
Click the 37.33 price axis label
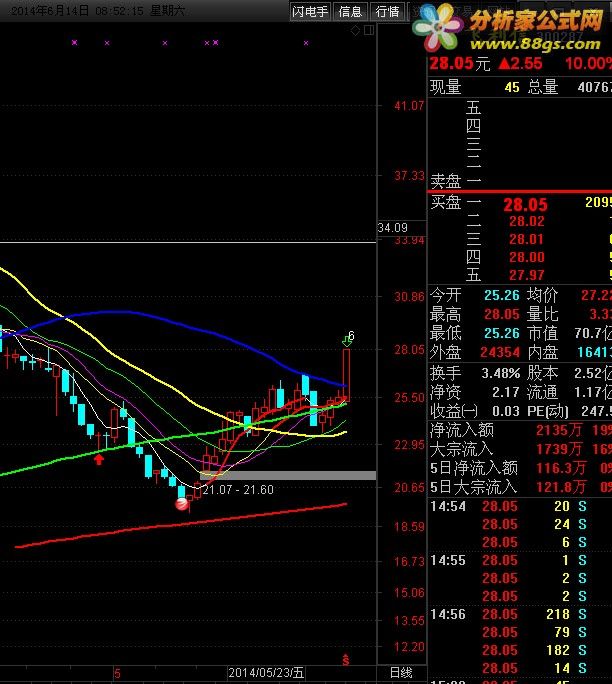409,176
